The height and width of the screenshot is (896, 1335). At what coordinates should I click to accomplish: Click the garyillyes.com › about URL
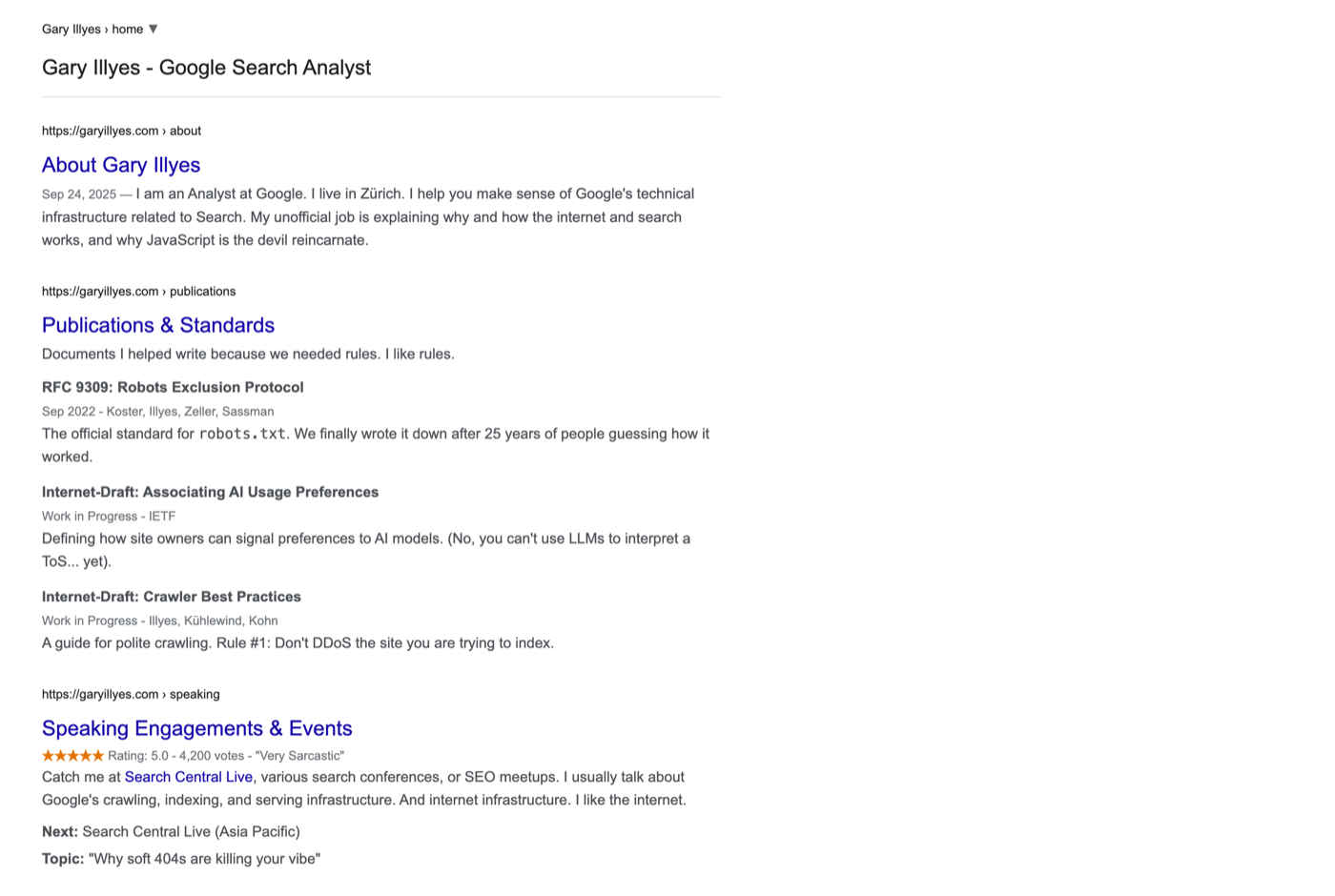point(121,131)
